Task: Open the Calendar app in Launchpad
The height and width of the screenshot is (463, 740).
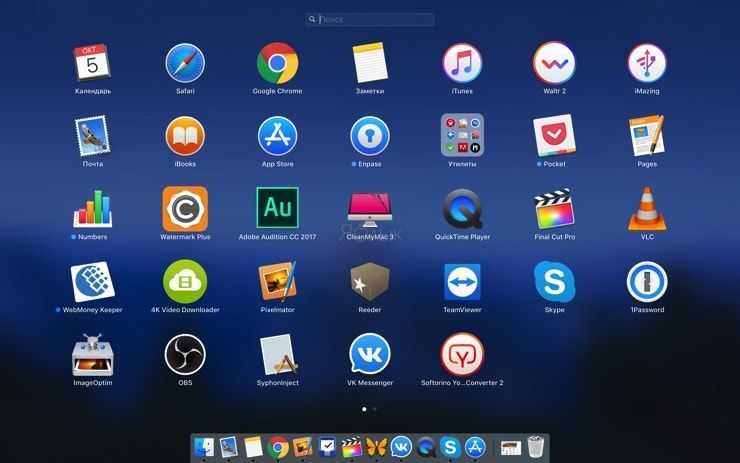Action: pos(92,63)
